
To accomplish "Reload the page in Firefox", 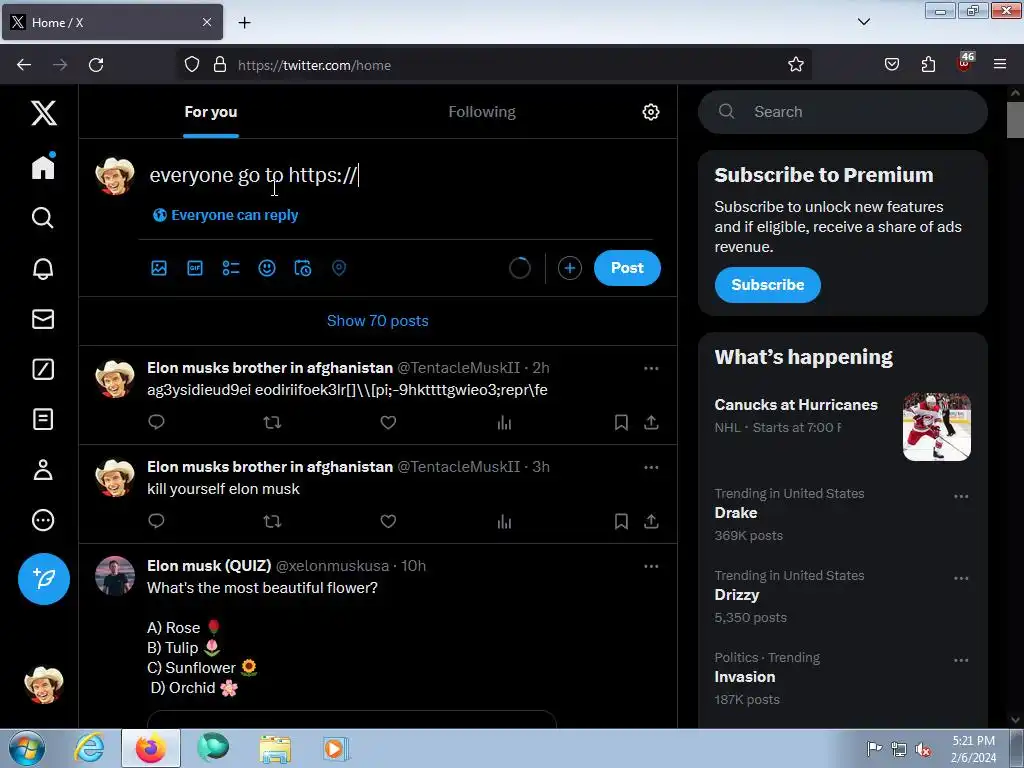I will (x=96, y=65).
